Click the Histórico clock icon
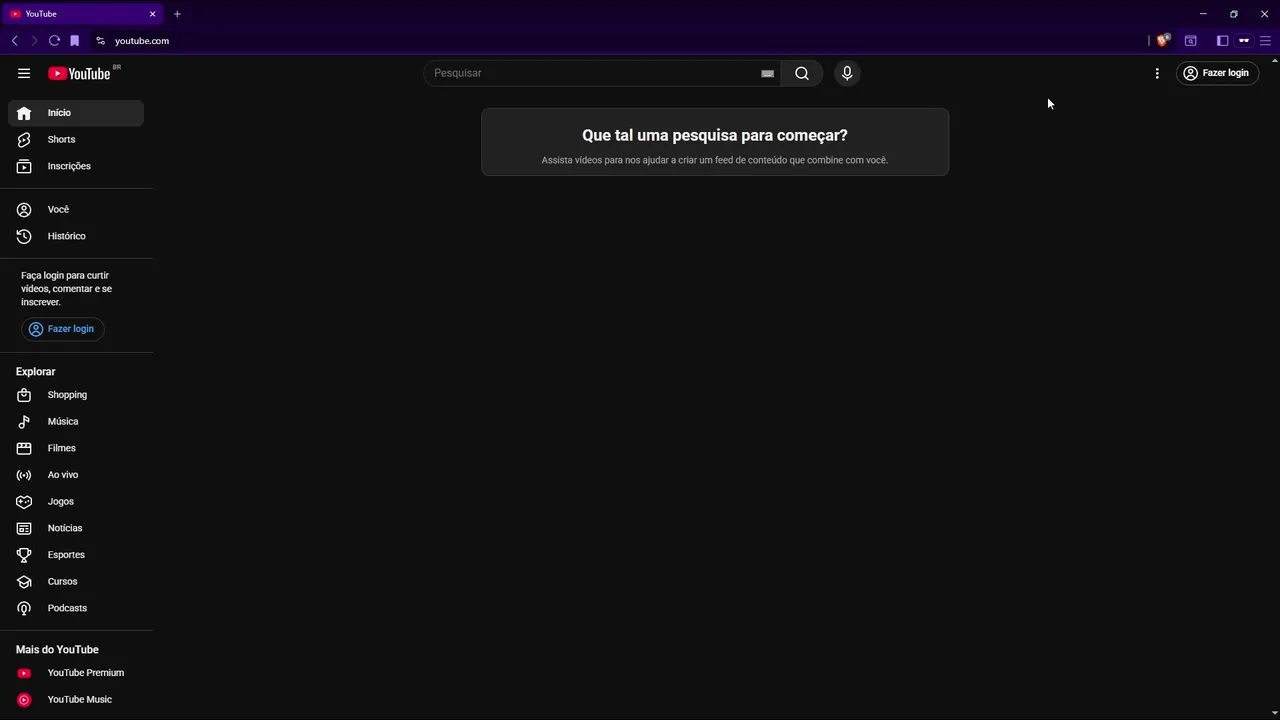 pyautogui.click(x=24, y=236)
